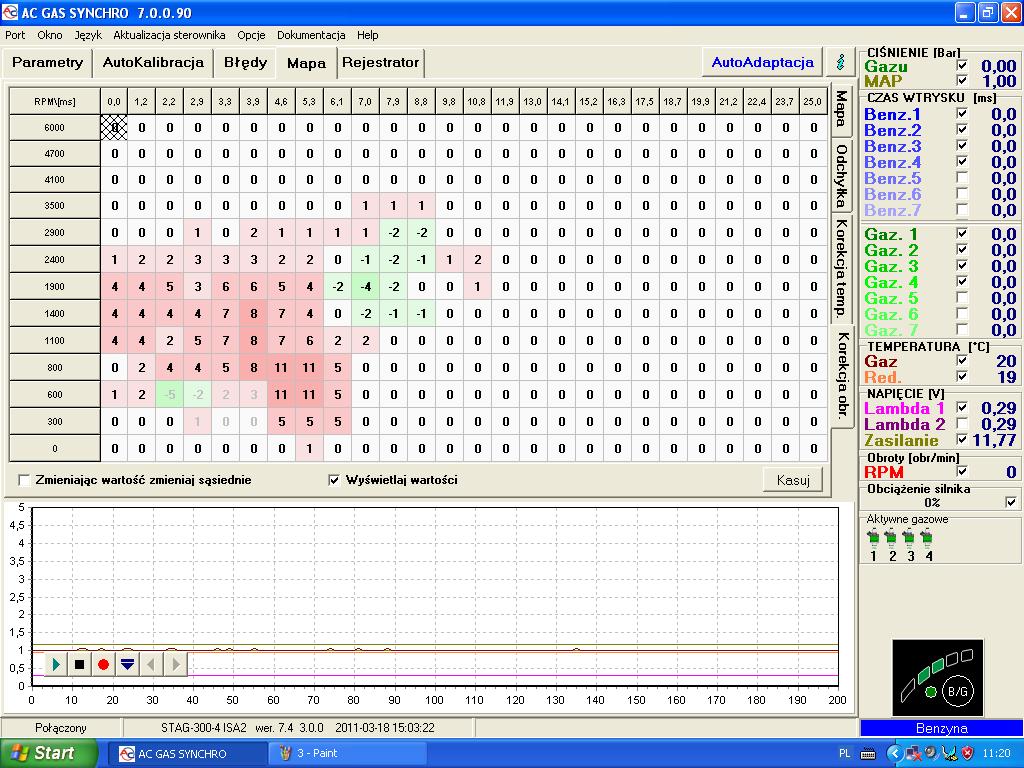Screen dimensions: 1024x768
Task: Switch to the Parametry tab
Action: tap(48, 63)
